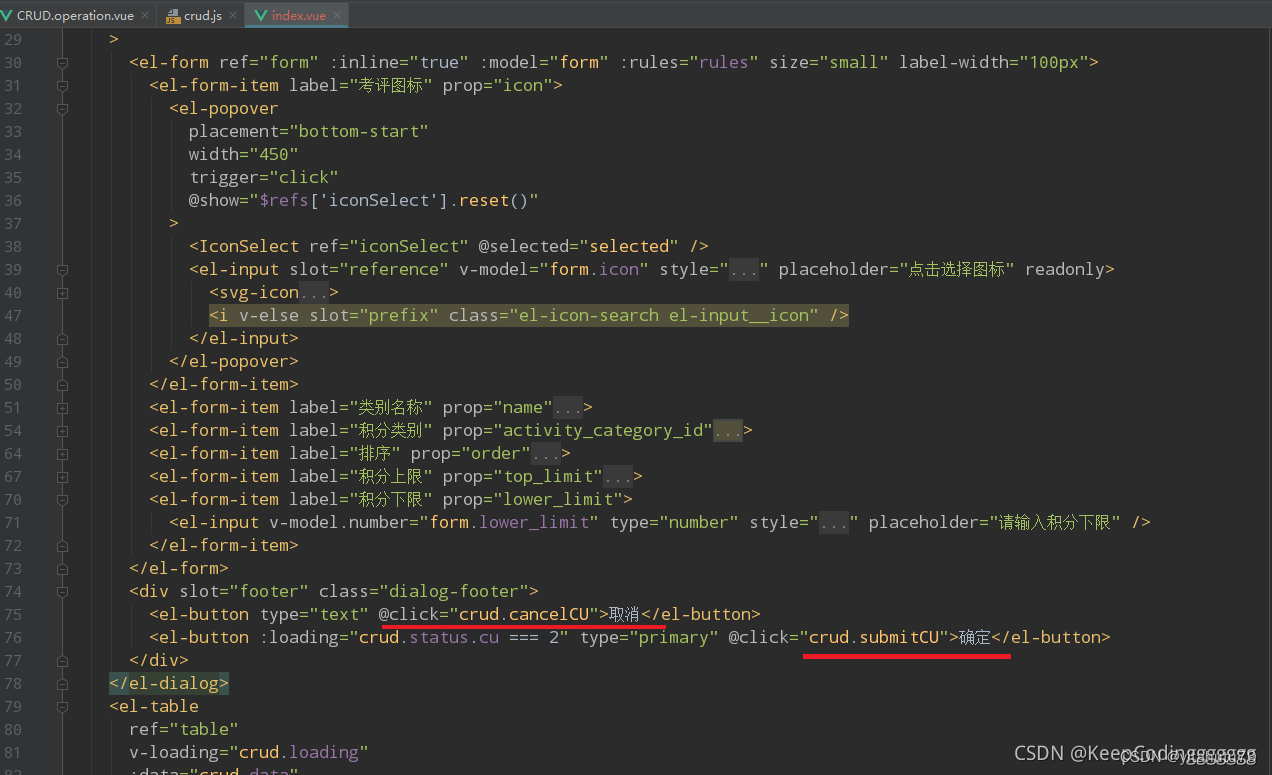The height and width of the screenshot is (775, 1272).
Task: Click the folded style value on line 39
Action: point(744,269)
